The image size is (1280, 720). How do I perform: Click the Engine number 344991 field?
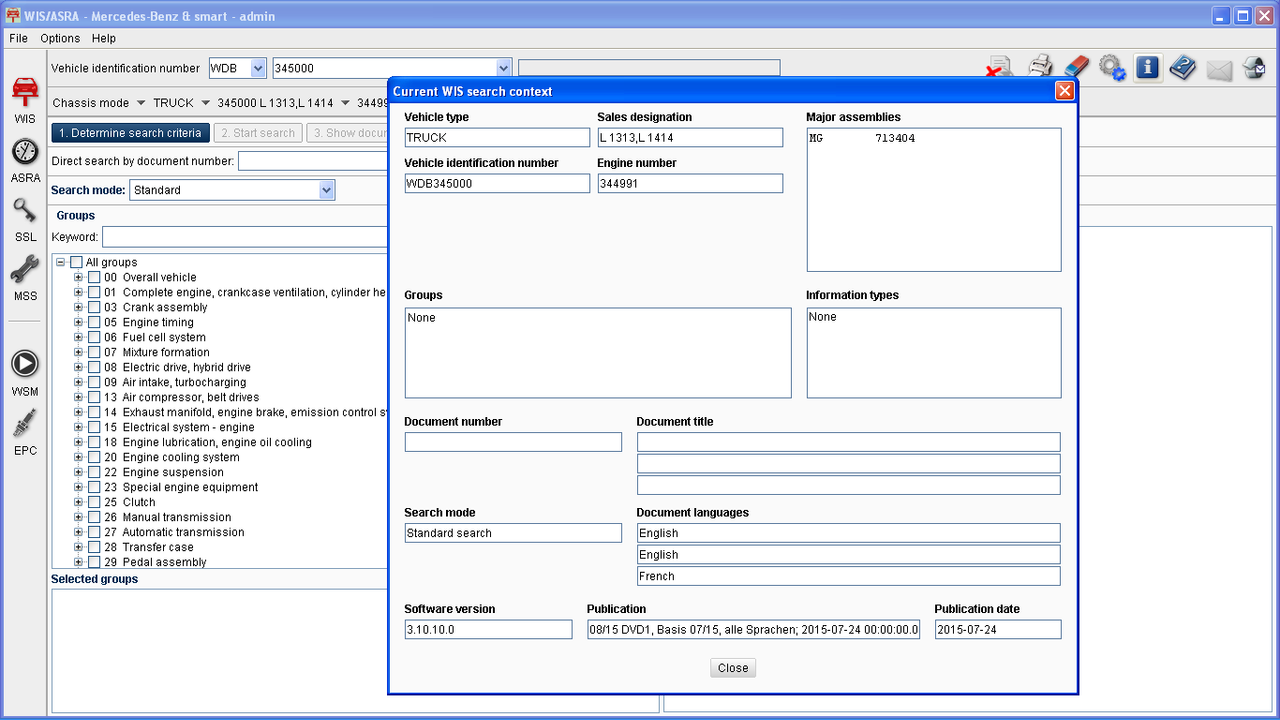[690, 184]
